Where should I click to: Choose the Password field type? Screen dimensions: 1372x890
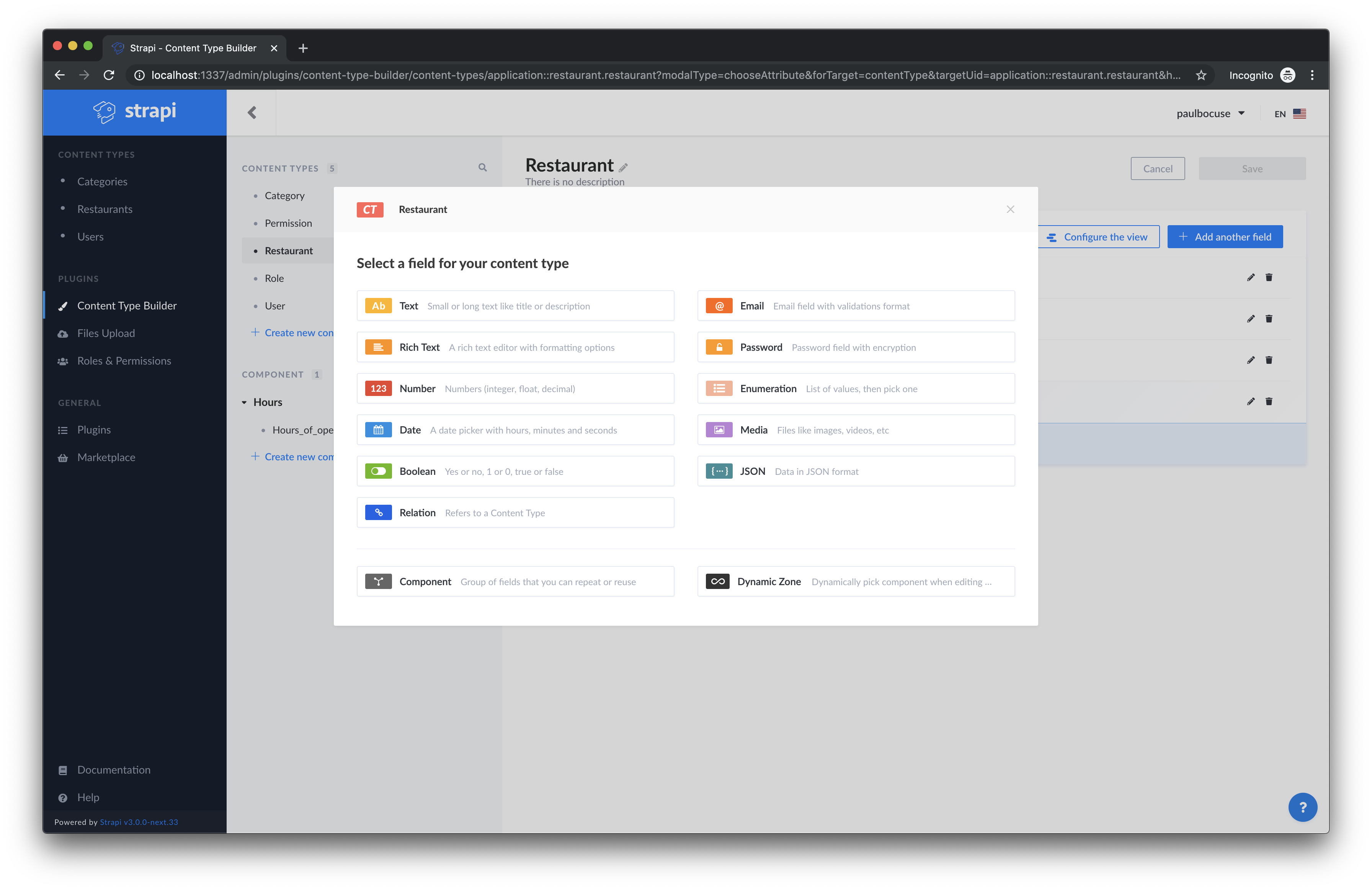click(856, 347)
